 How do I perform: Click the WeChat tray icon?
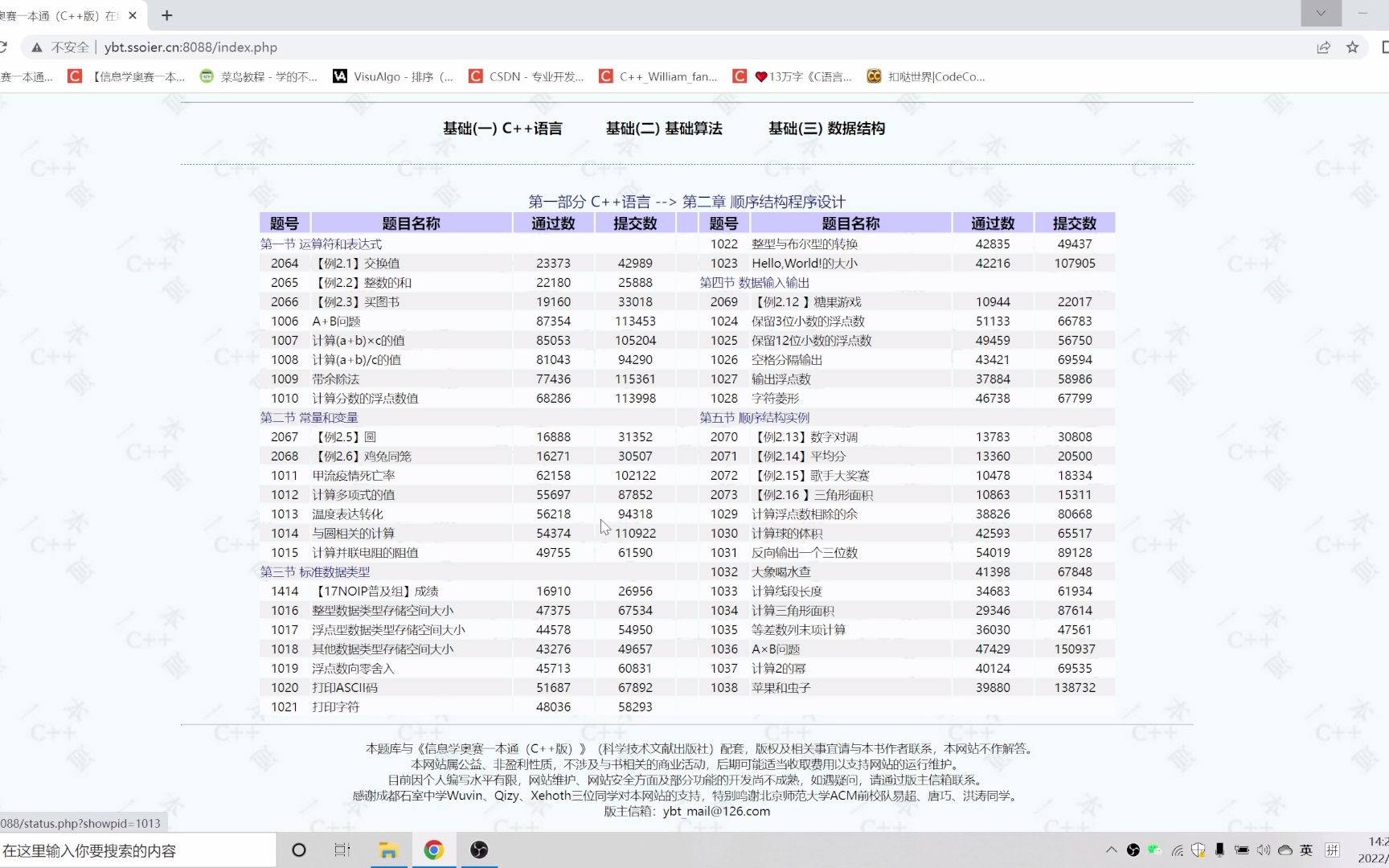(x=1155, y=850)
